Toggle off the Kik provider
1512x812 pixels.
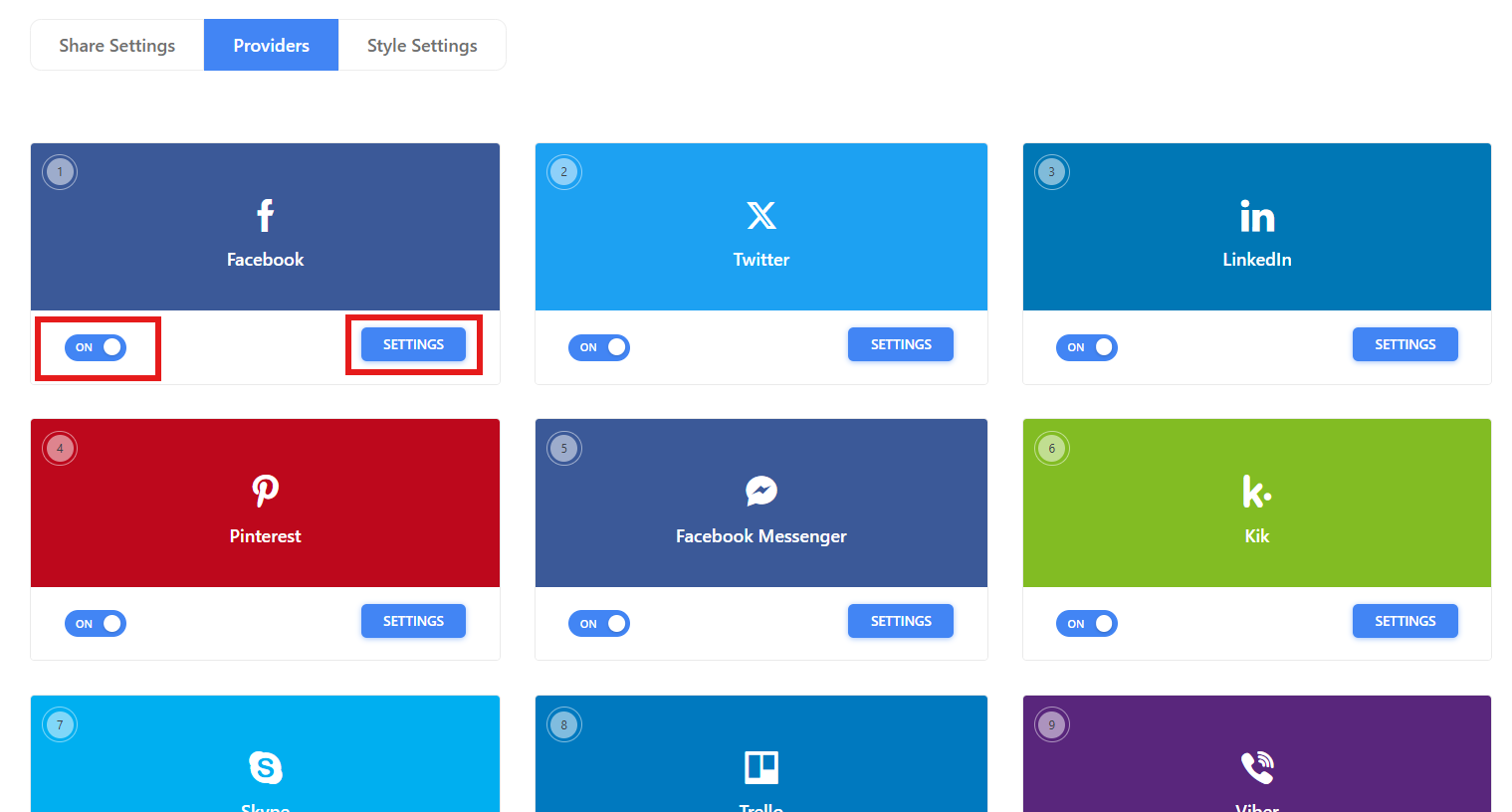point(1087,624)
